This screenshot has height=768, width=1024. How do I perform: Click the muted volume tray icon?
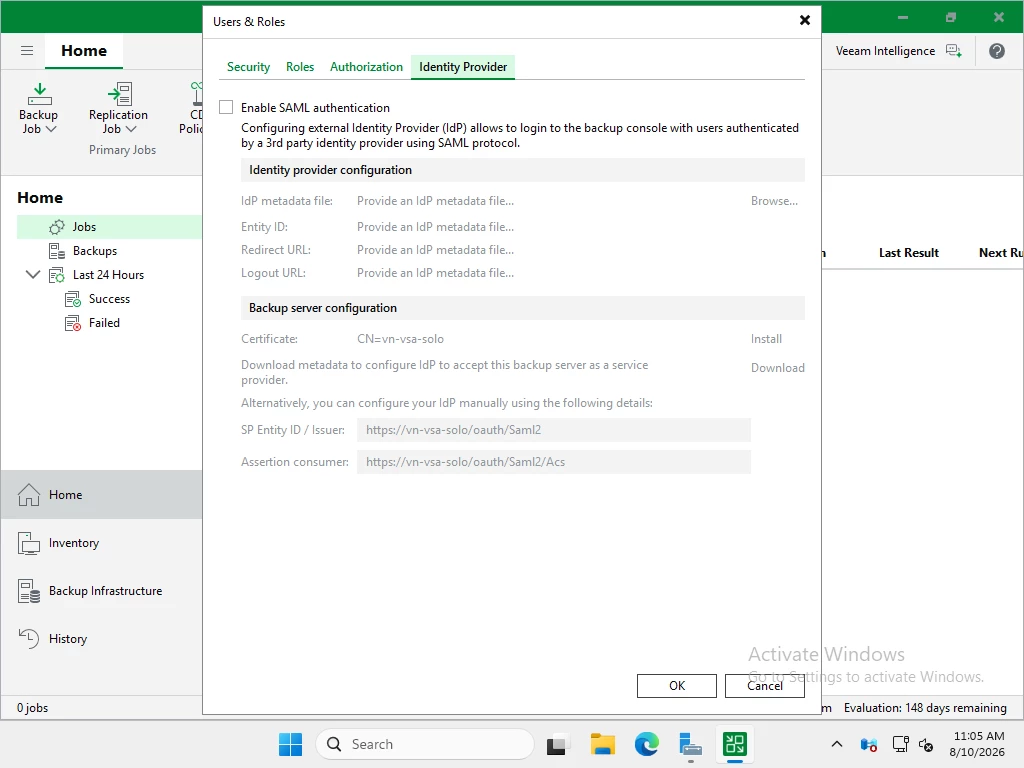click(925, 744)
